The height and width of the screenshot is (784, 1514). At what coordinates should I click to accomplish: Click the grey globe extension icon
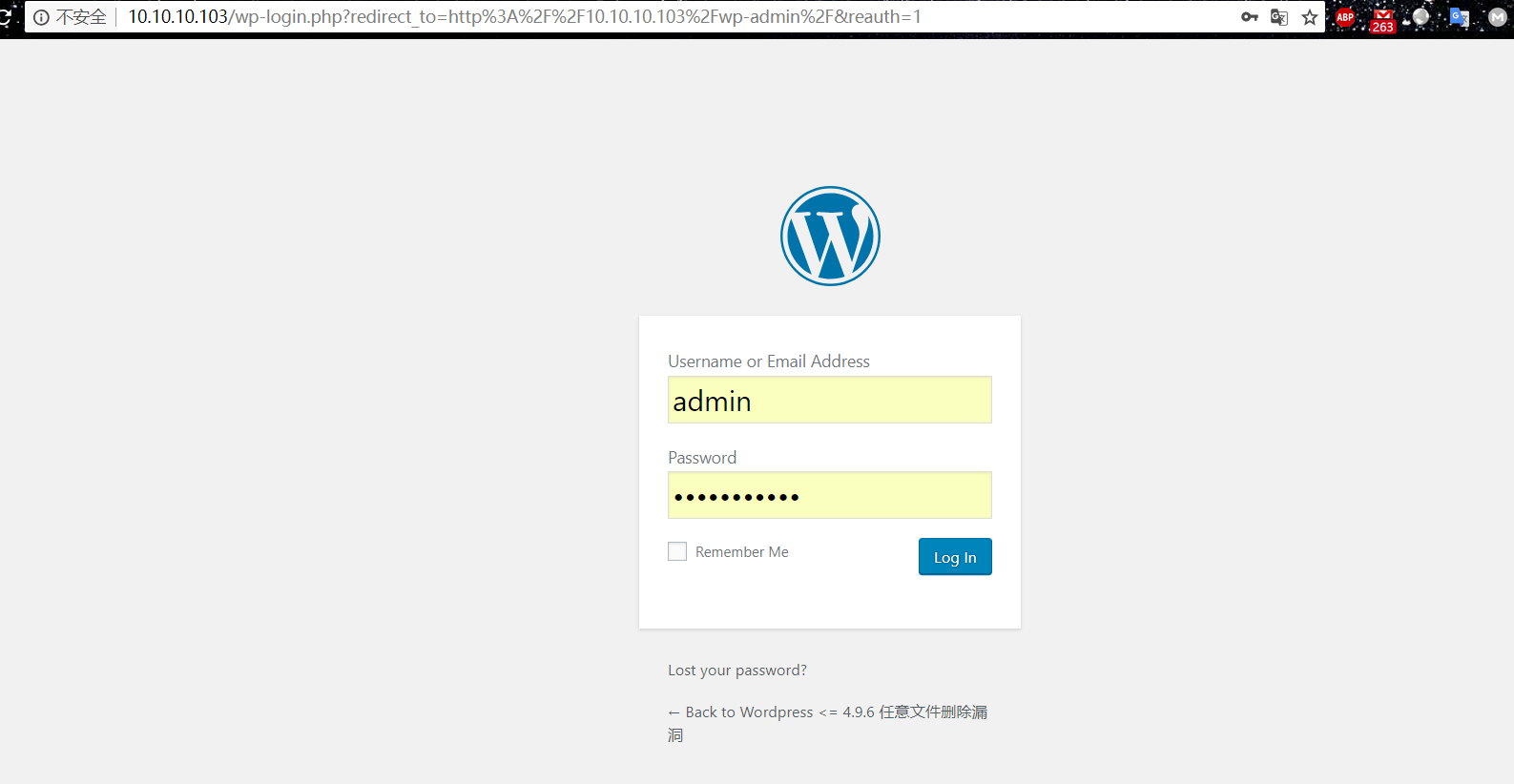click(x=1421, y=17)
